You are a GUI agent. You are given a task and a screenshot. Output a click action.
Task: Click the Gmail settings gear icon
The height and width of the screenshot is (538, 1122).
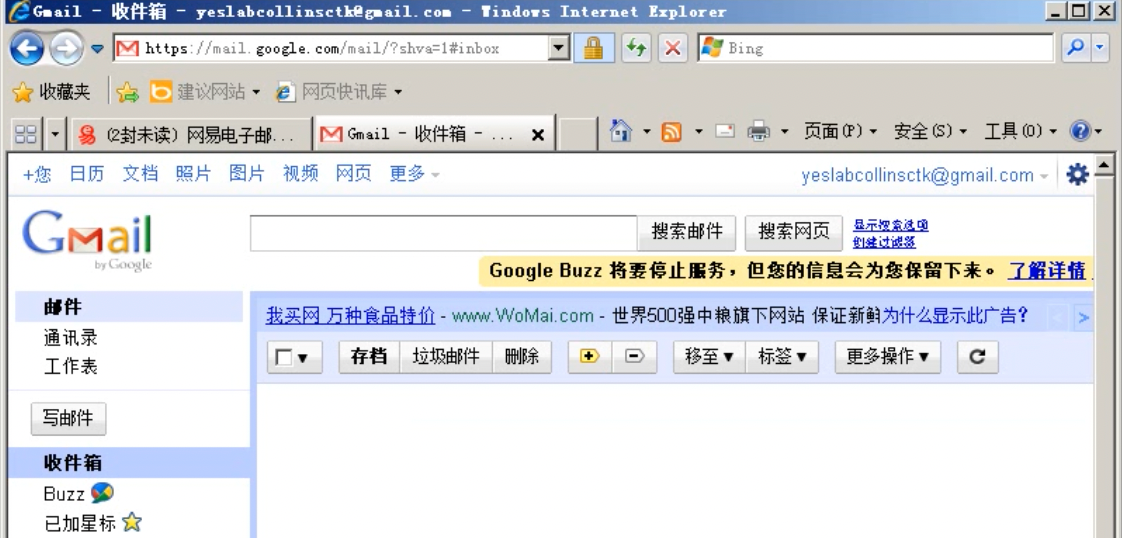click(x=1077, y=175)
